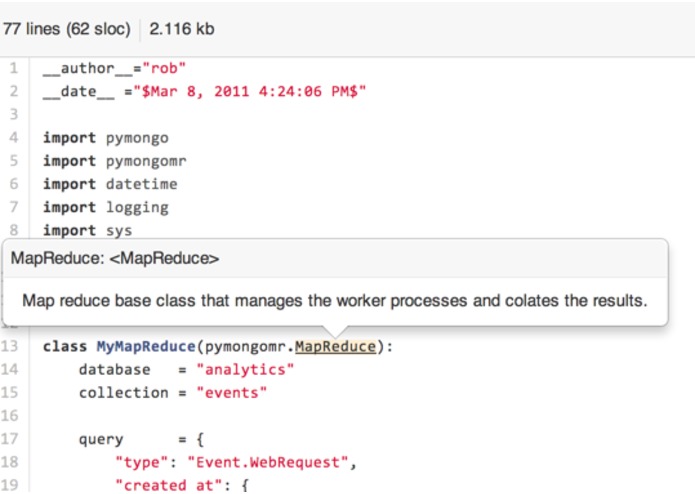
Task: Click line number 1 in the gutter
Action: 14,68
